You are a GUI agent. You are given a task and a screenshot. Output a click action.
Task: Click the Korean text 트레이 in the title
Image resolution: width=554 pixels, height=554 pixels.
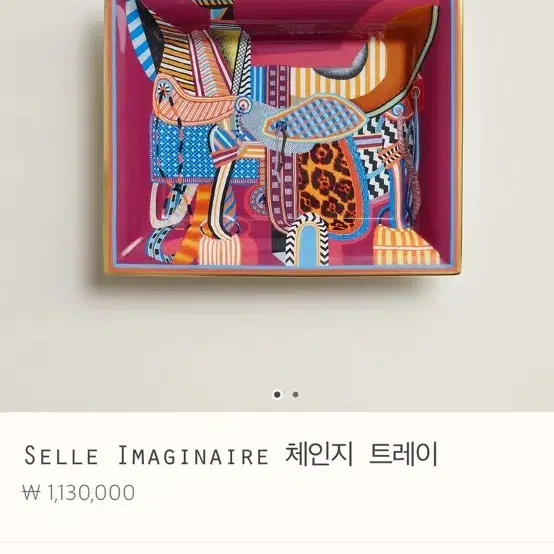tap(403, 454)
